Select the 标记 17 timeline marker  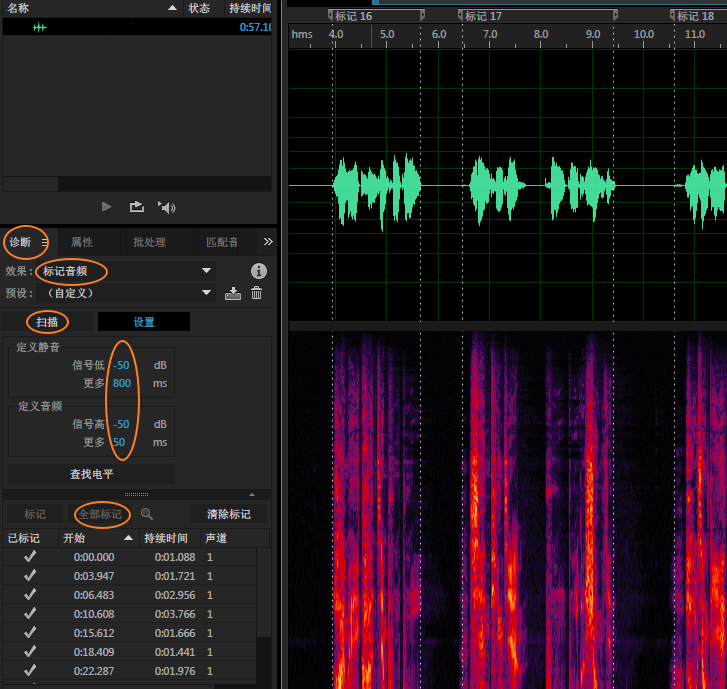[x=483, y=16]
